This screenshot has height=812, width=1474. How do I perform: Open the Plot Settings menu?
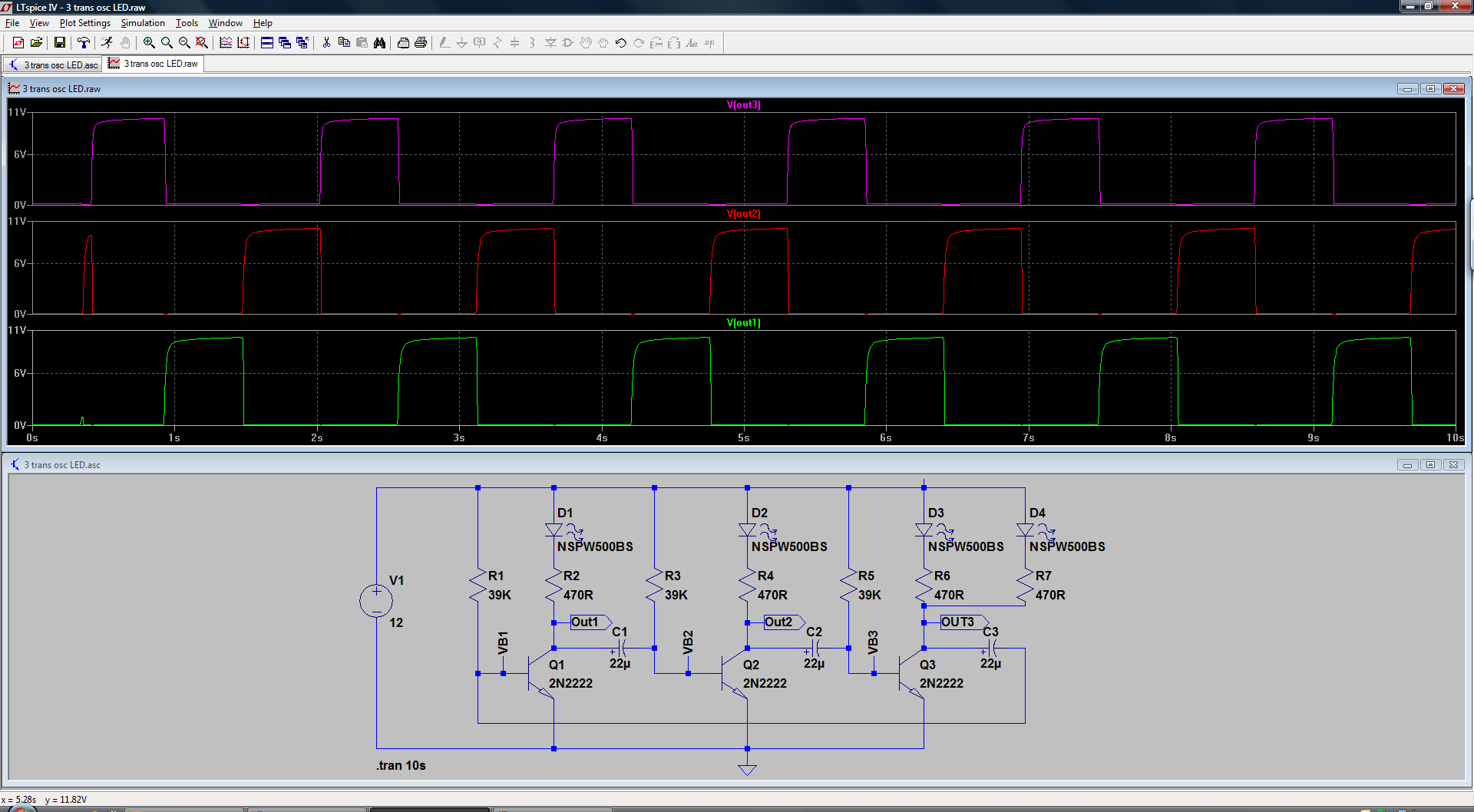click(85, 23)
